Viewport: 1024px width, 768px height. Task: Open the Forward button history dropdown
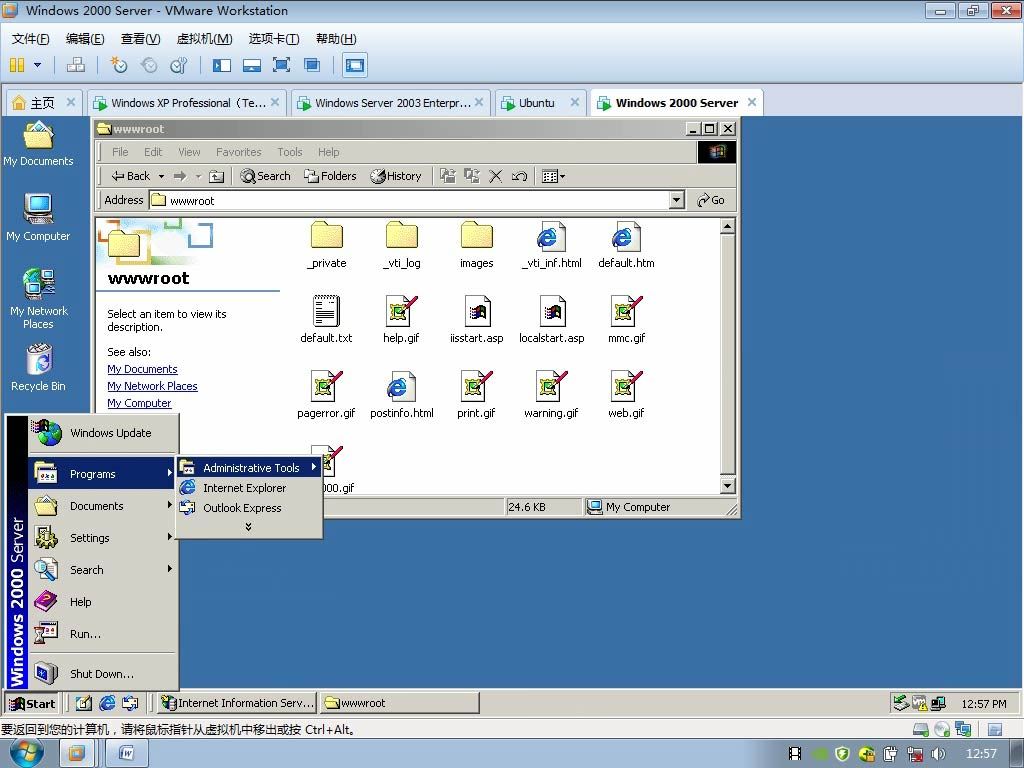click(x=198, y=176)
